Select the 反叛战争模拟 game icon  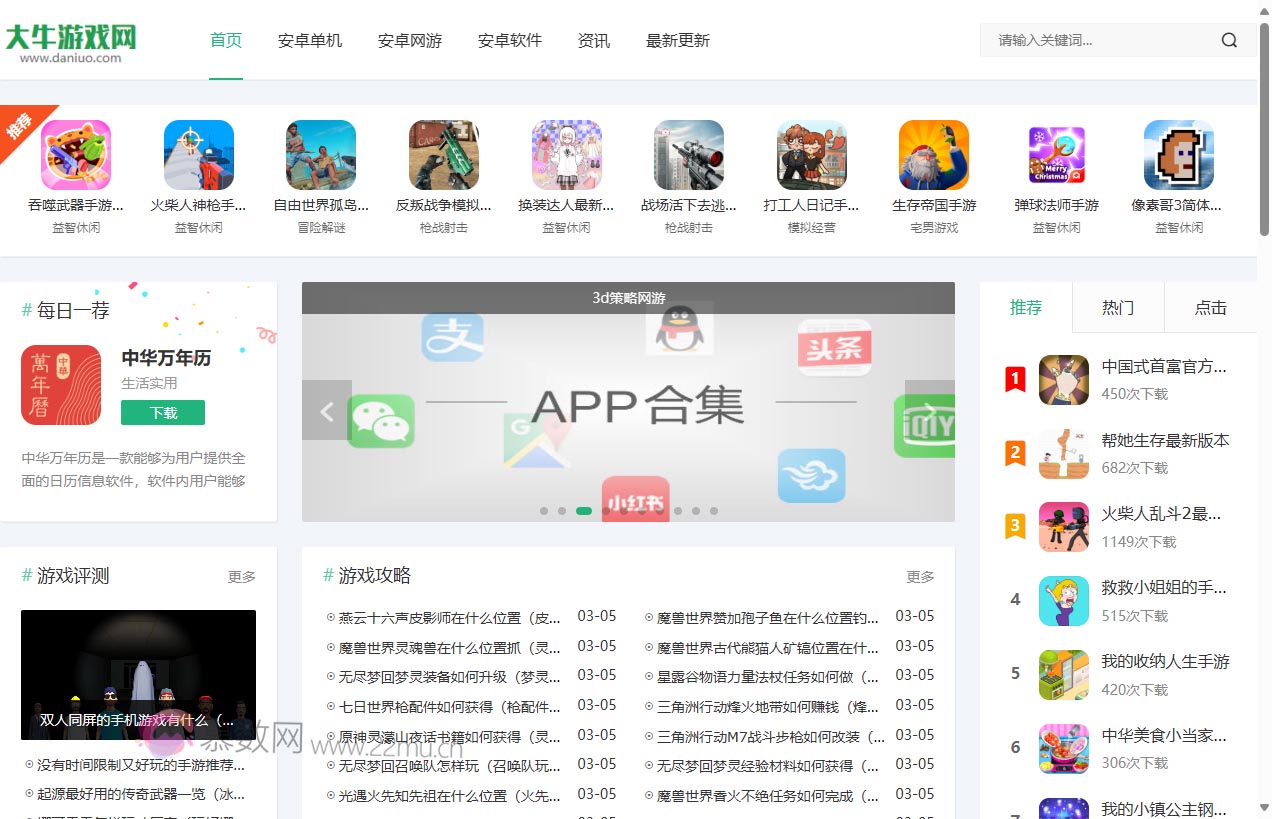coord(443,155)
